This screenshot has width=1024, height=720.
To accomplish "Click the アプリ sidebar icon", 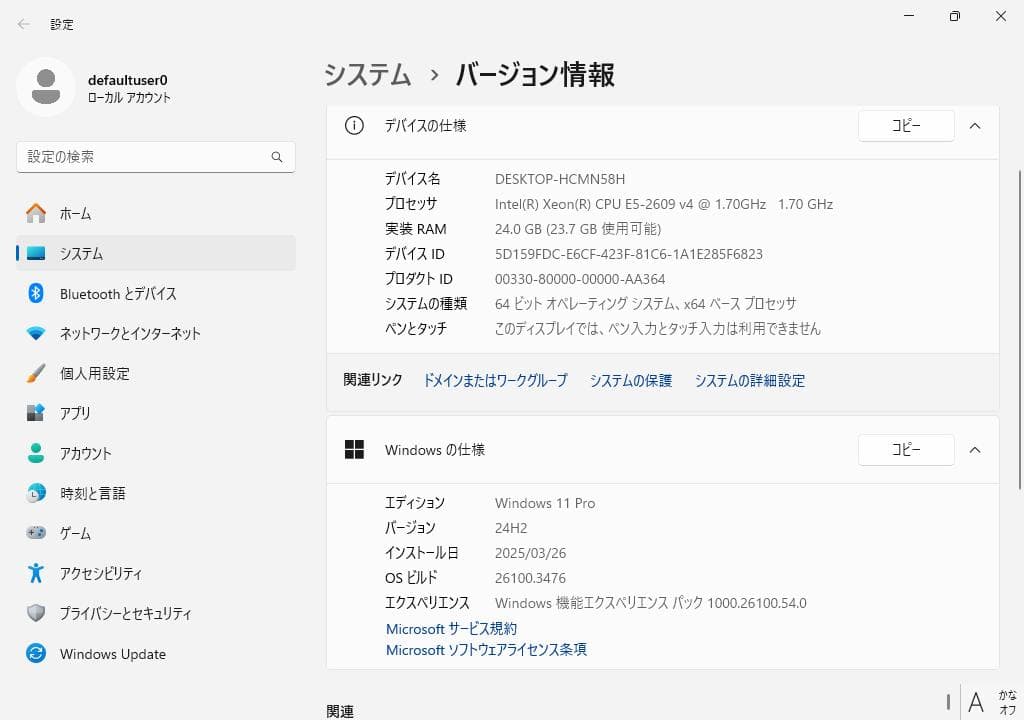I will 36,413.
